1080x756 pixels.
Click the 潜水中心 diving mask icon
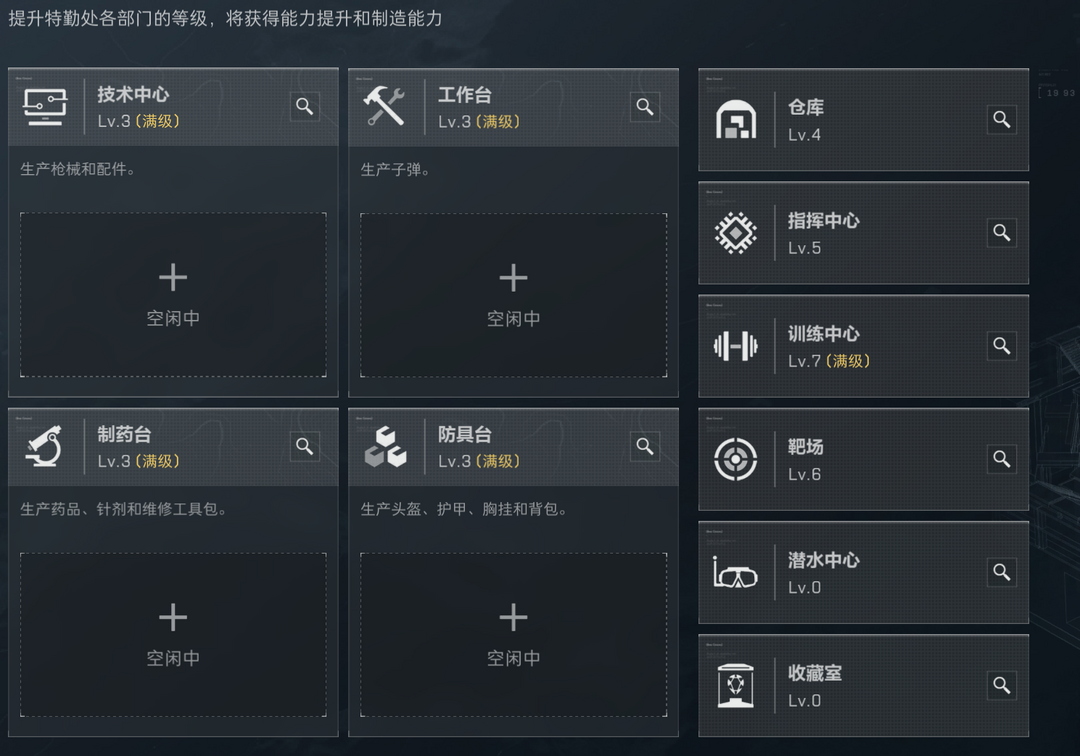point(735,573)
